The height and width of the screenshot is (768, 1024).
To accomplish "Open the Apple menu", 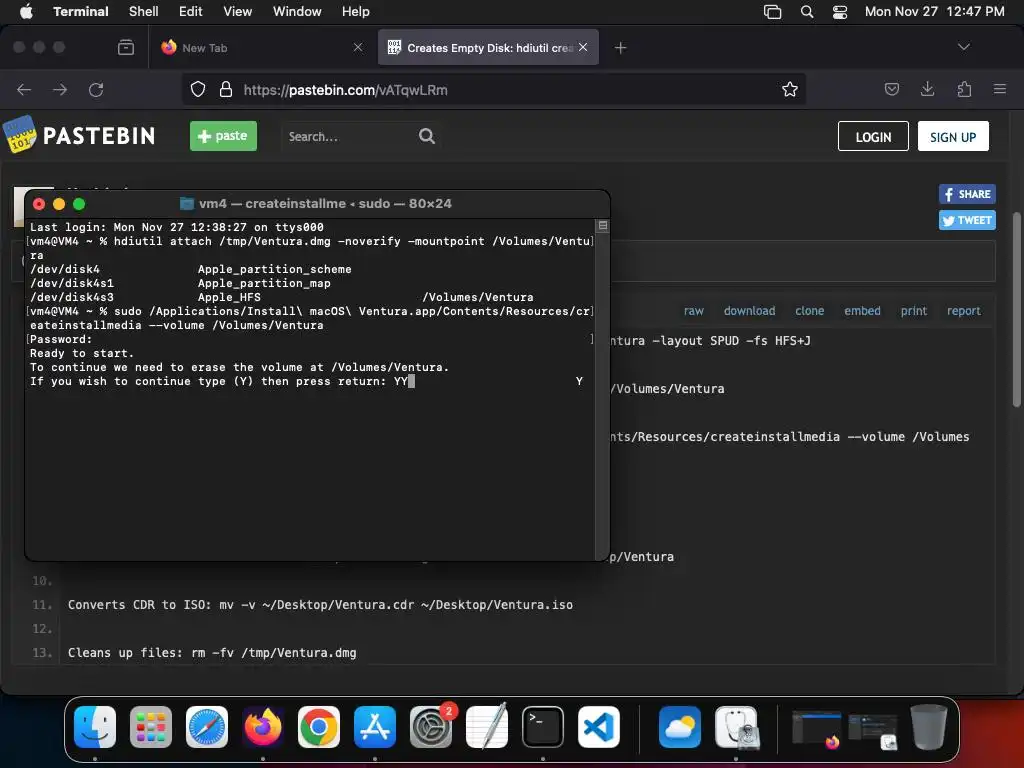I will pos(26,11).
